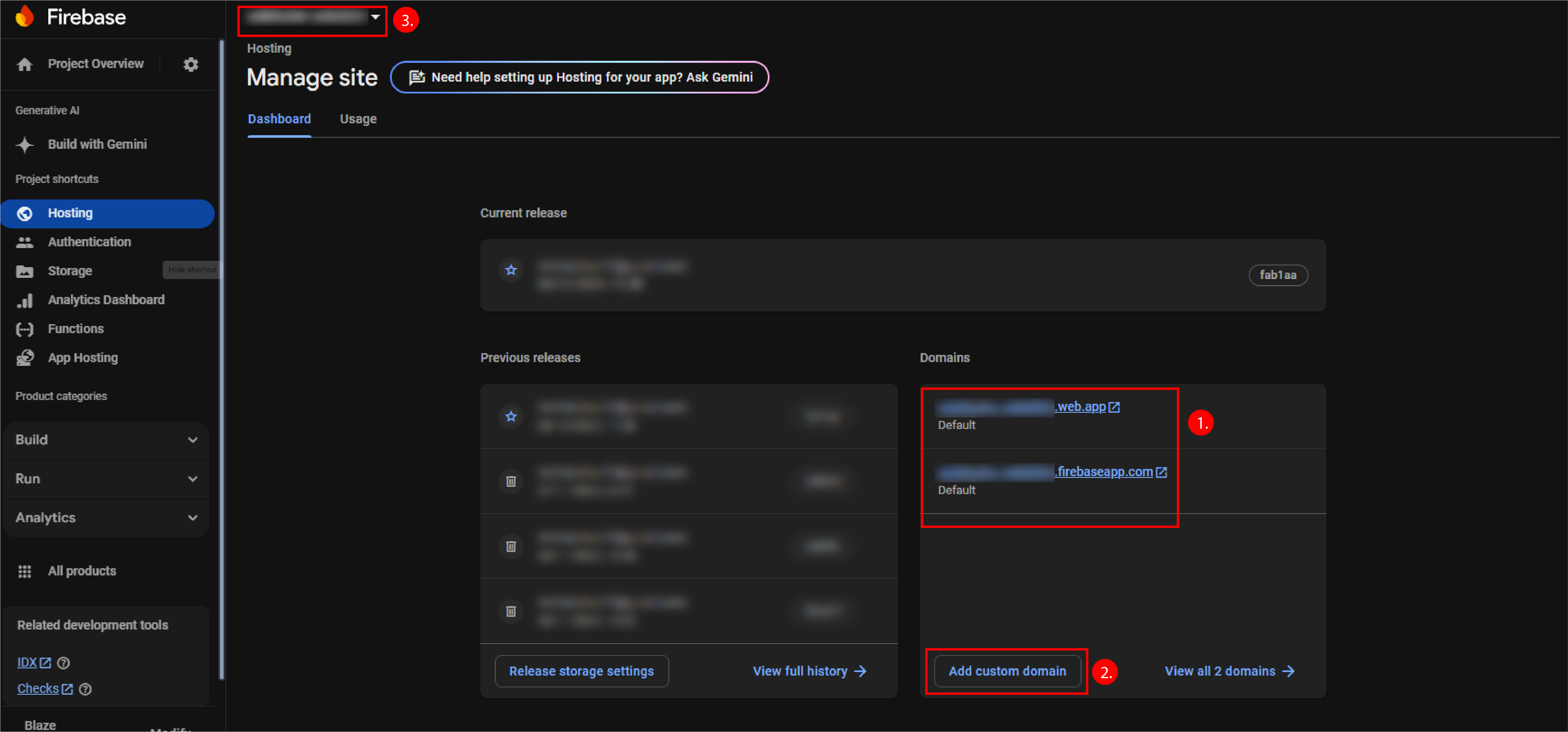Click the Gemini chat icon in help banner
The image size is (1568, 732).
(417, 77)
